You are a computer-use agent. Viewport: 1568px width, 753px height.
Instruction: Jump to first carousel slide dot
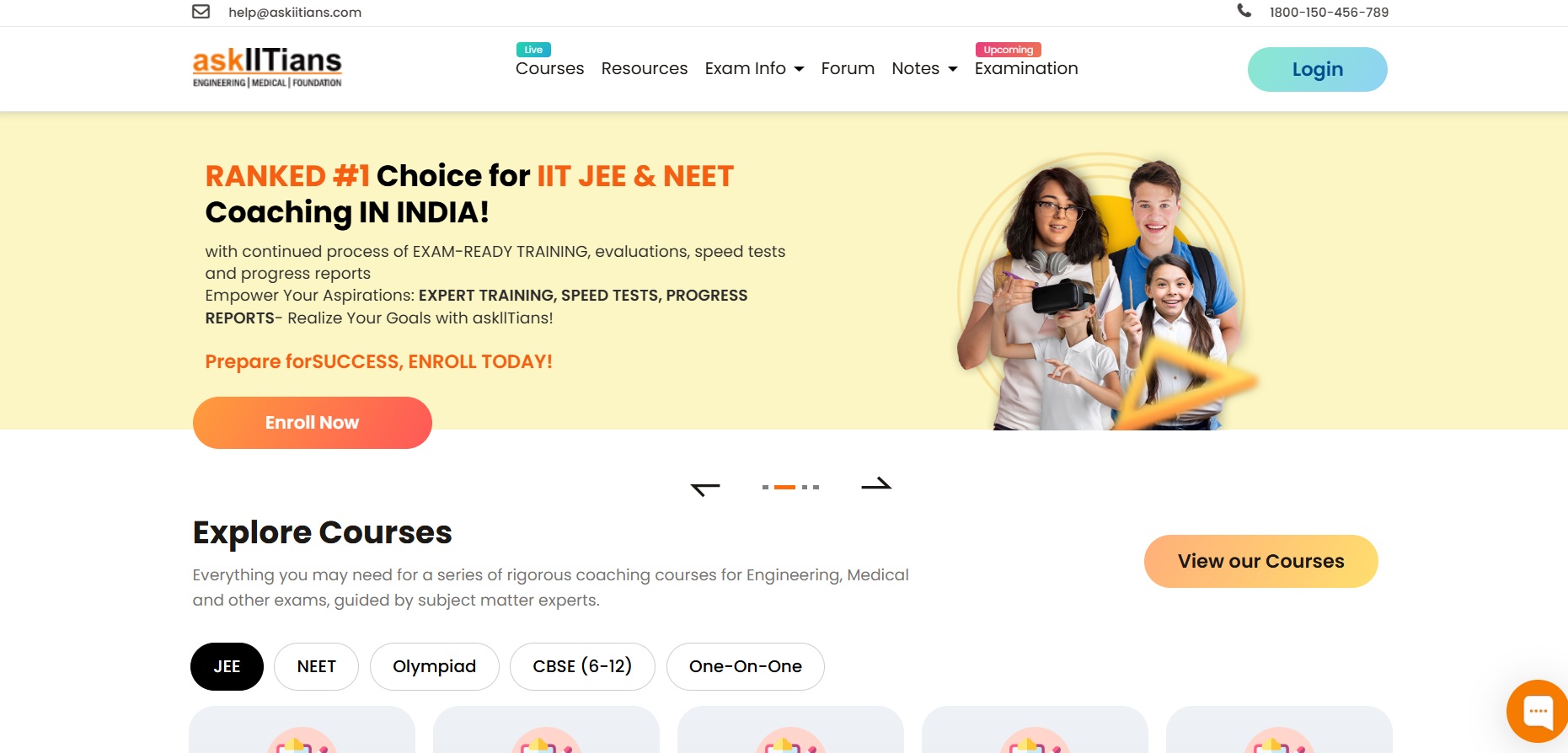point(765,487)
